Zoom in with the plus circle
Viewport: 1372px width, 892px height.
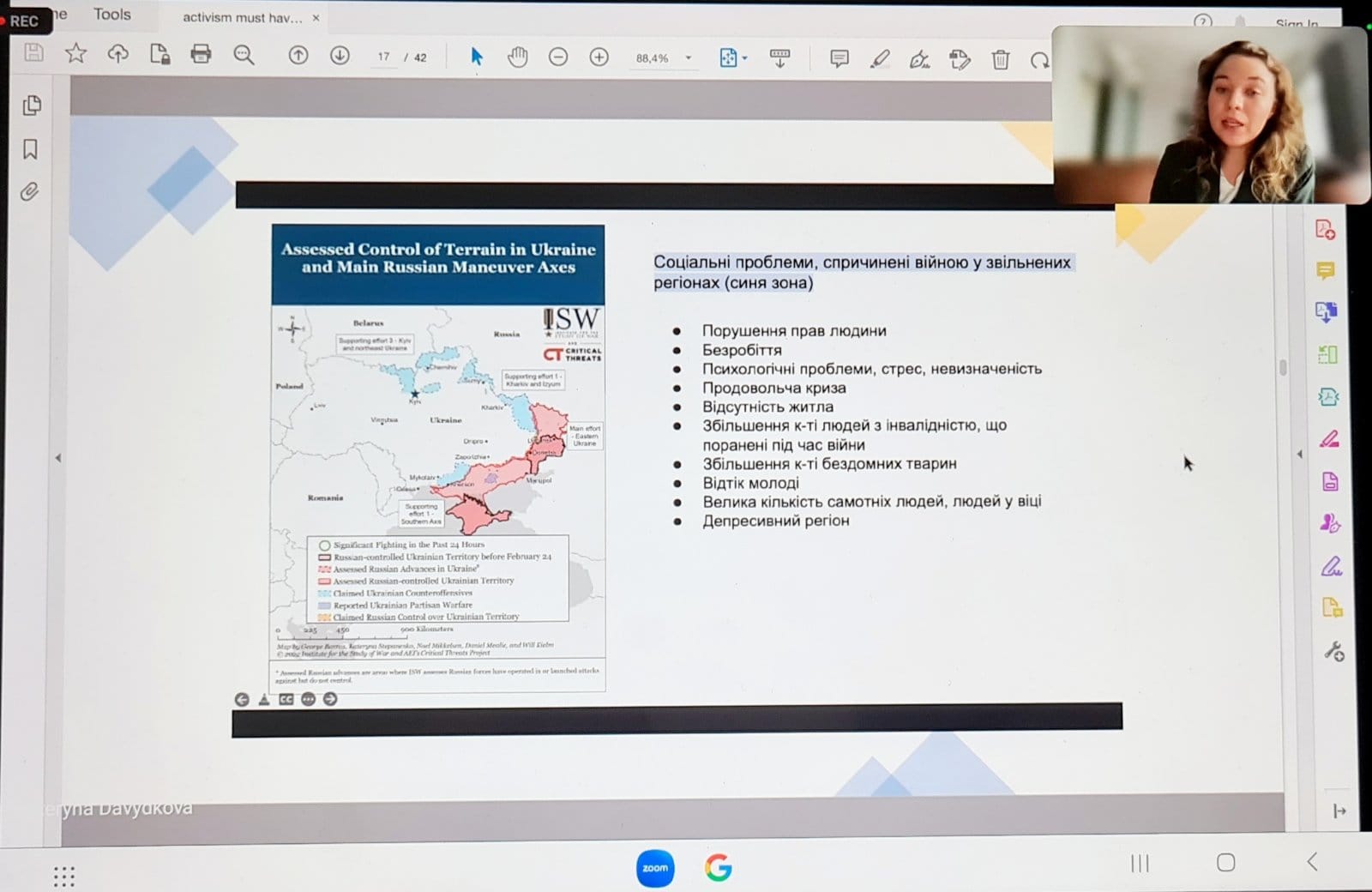[x=599, y=57]
